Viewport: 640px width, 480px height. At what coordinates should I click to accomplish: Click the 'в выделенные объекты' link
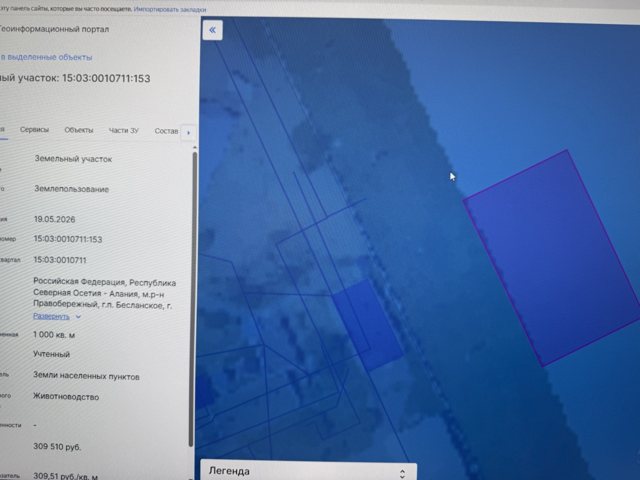pos(46,57)
